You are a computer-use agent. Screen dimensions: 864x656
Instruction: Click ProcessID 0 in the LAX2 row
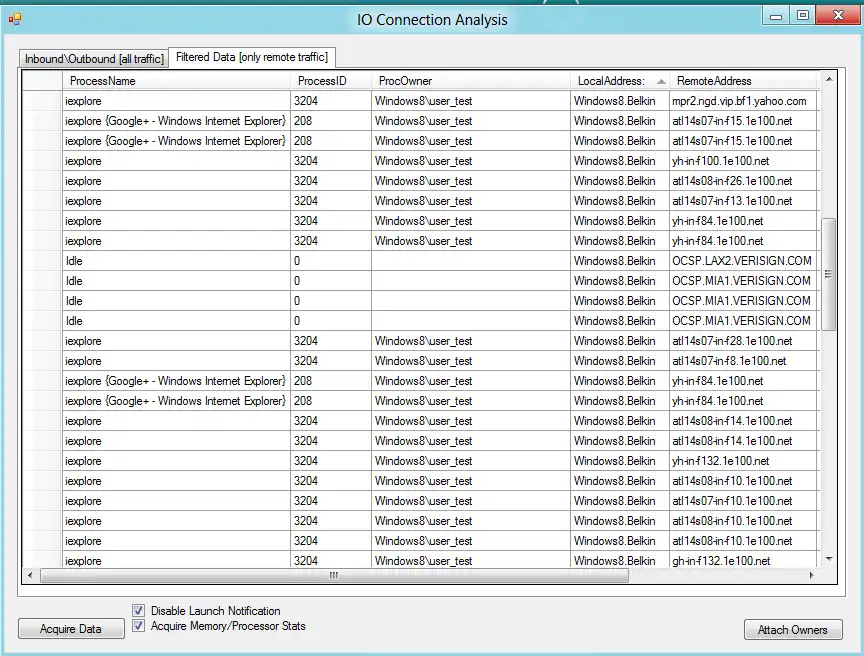[x=331, y=261]
